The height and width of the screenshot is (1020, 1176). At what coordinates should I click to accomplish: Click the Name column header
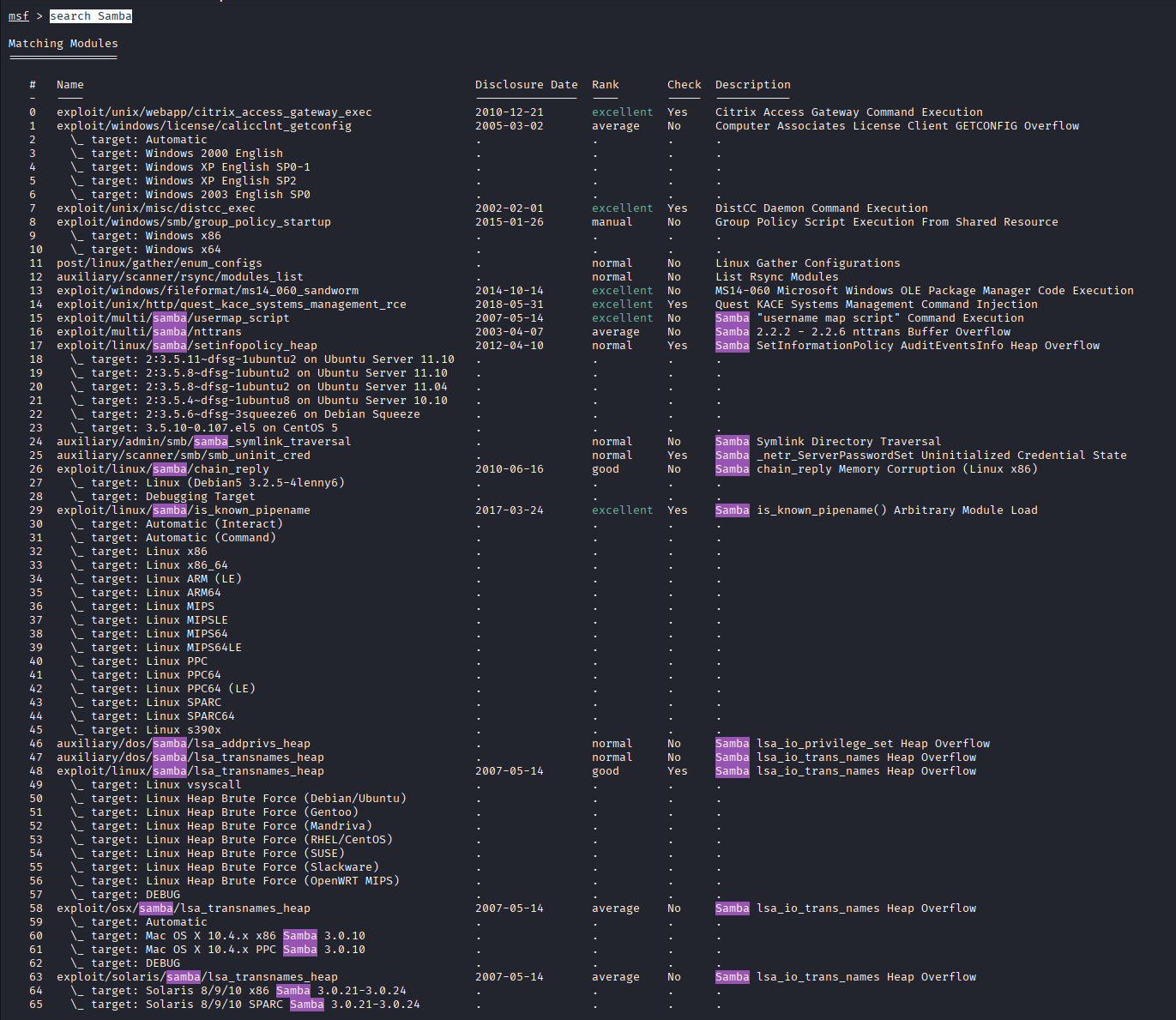click(x=69, y=85)
